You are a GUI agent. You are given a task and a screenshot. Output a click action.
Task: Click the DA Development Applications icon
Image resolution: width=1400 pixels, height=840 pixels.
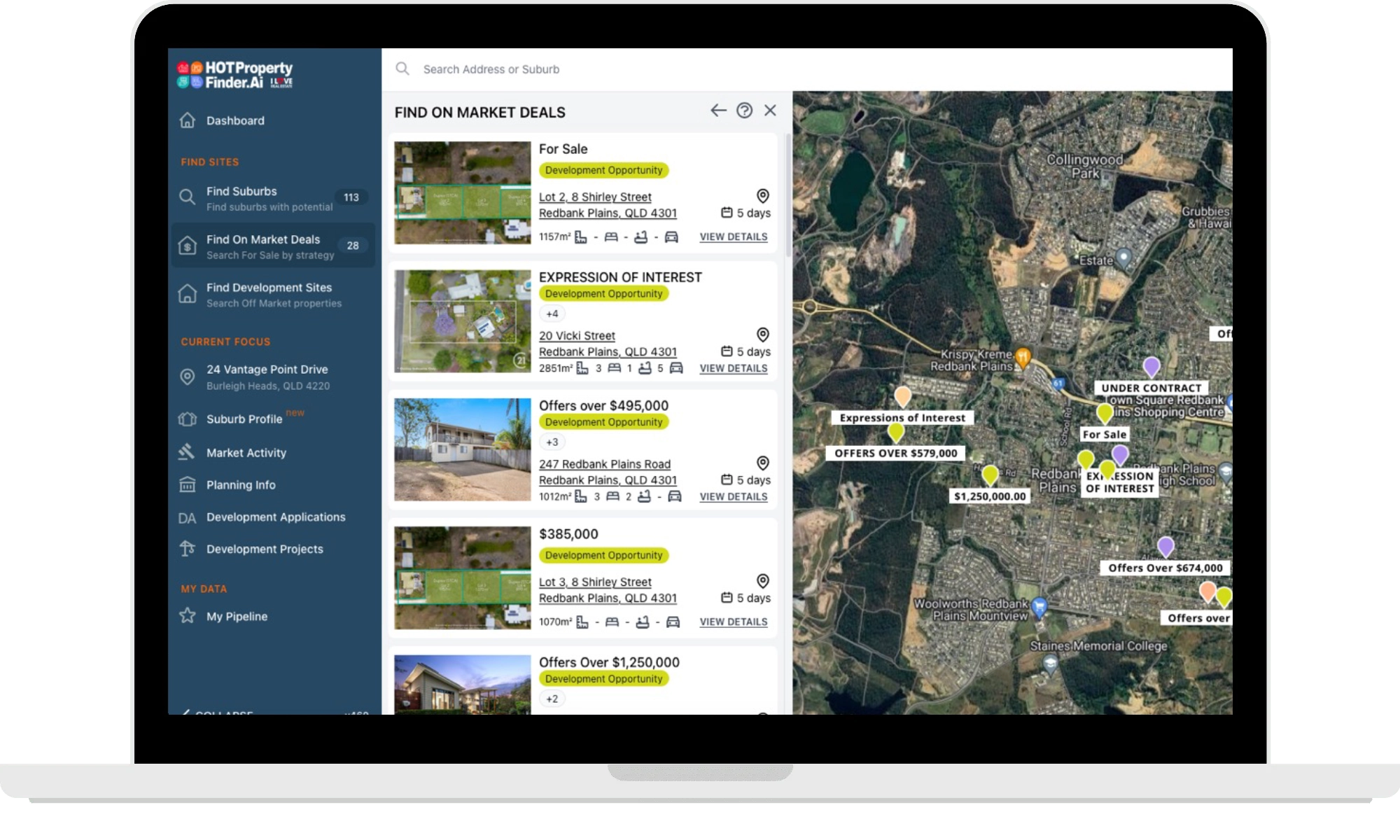click(186, 517)
